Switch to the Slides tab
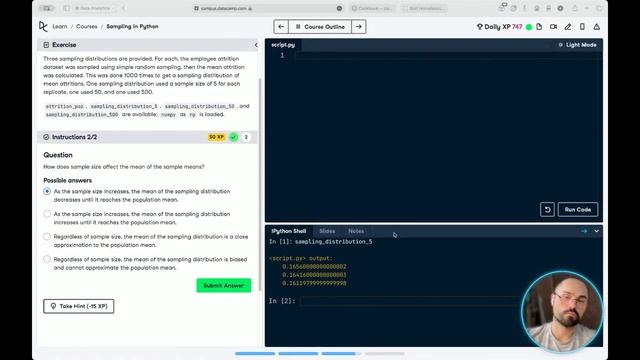Image resolution: width=640 pixels, height=360 pixels. (x=327, y=231)
